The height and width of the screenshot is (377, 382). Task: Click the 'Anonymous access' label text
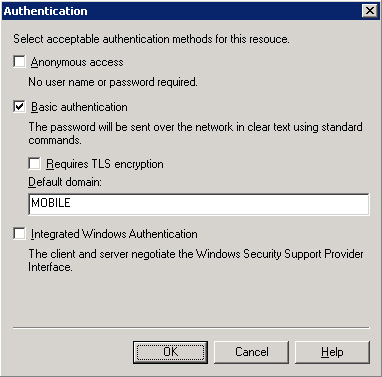coord(77,62)
